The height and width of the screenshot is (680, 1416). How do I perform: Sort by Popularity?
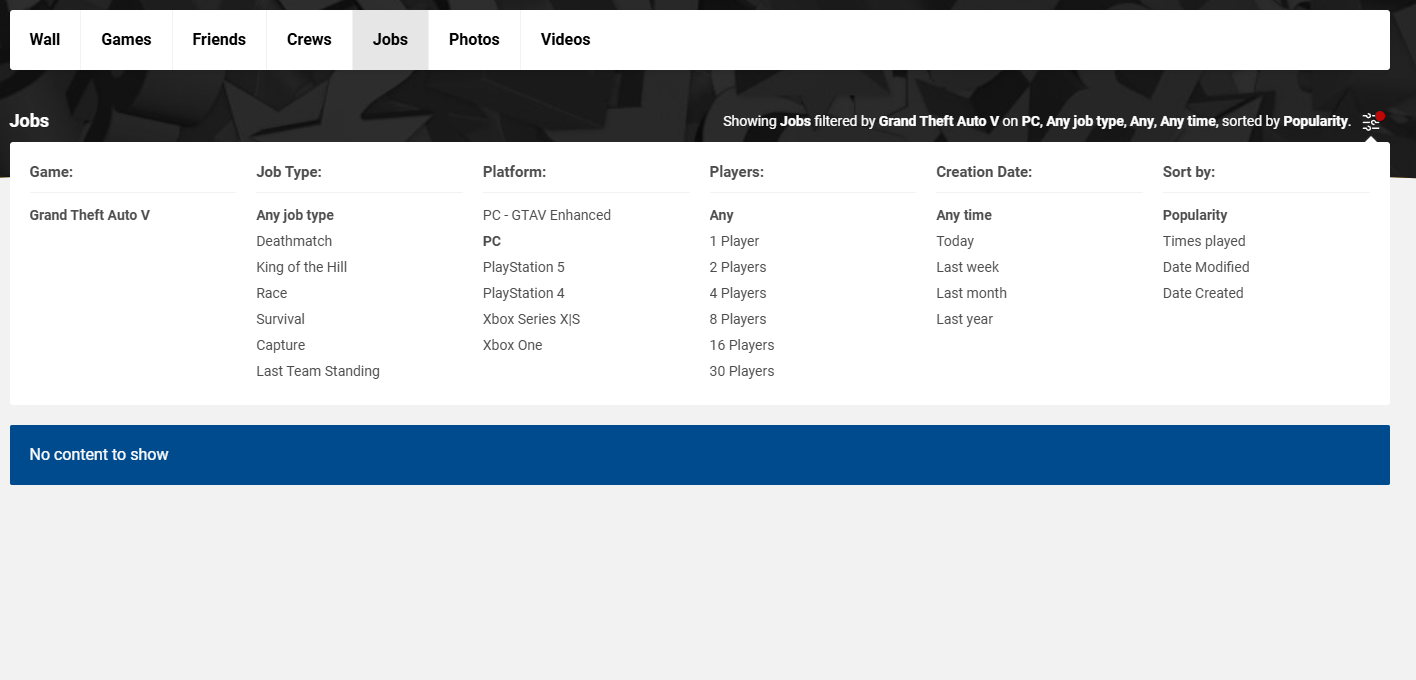1195,215
